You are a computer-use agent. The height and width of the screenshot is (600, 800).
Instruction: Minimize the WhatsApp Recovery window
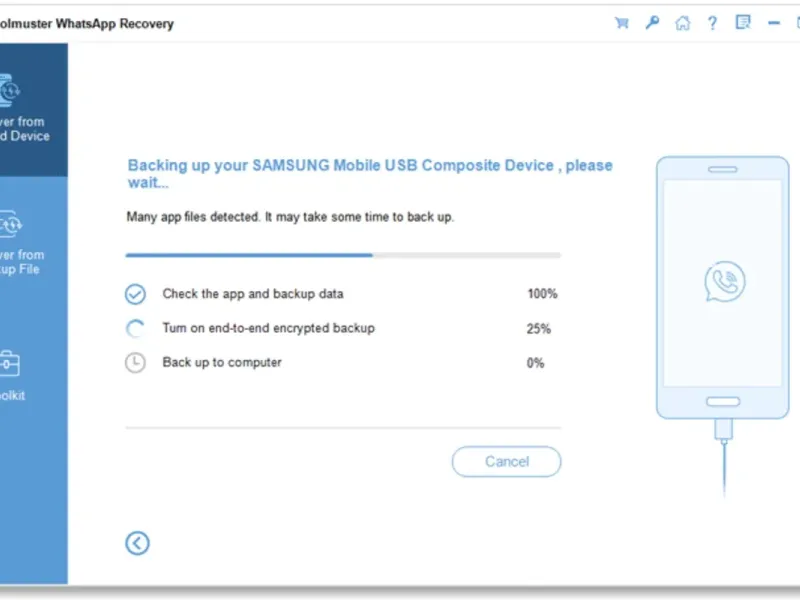tap(774, 23)
